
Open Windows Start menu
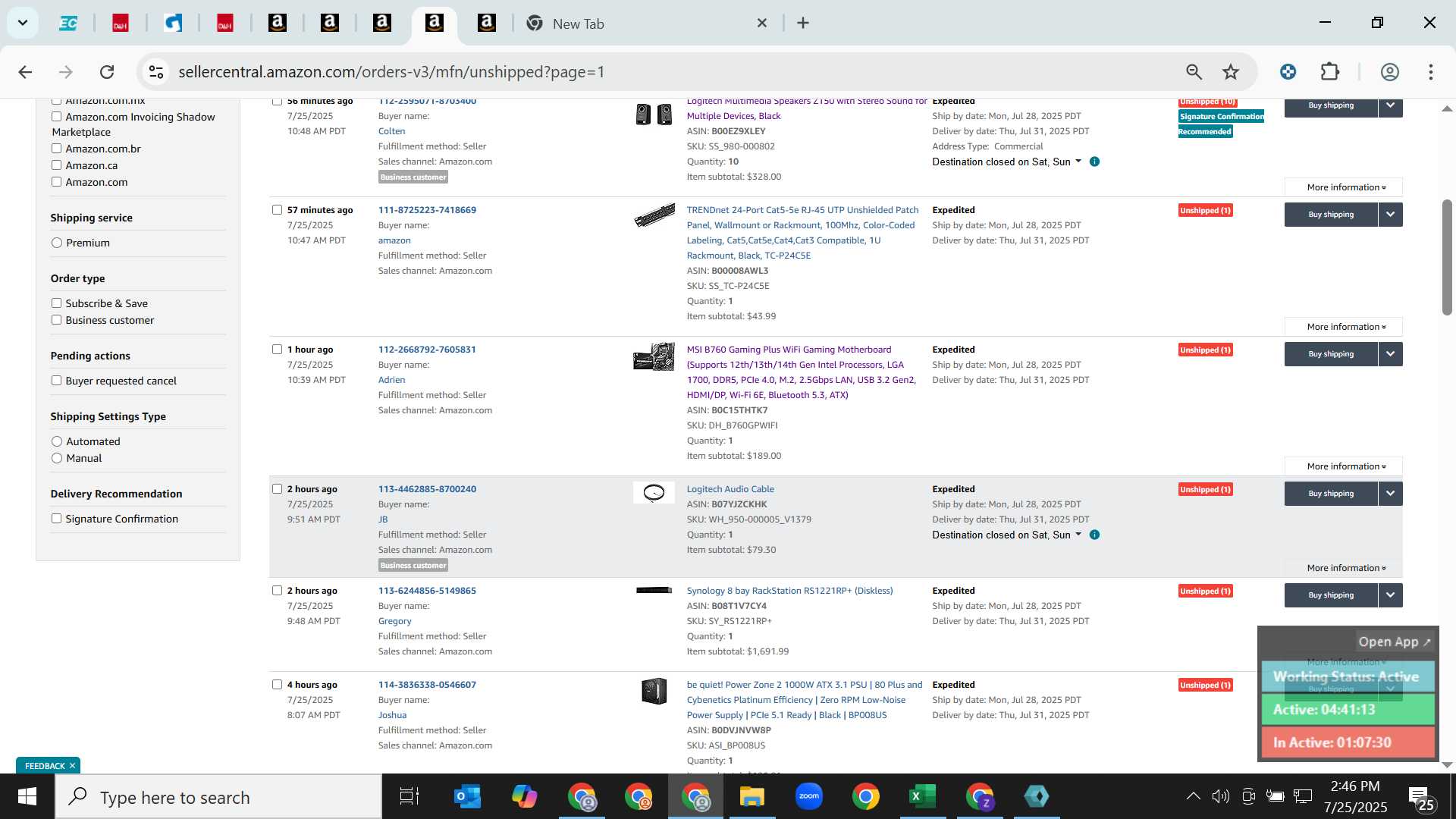pos(27,797)
